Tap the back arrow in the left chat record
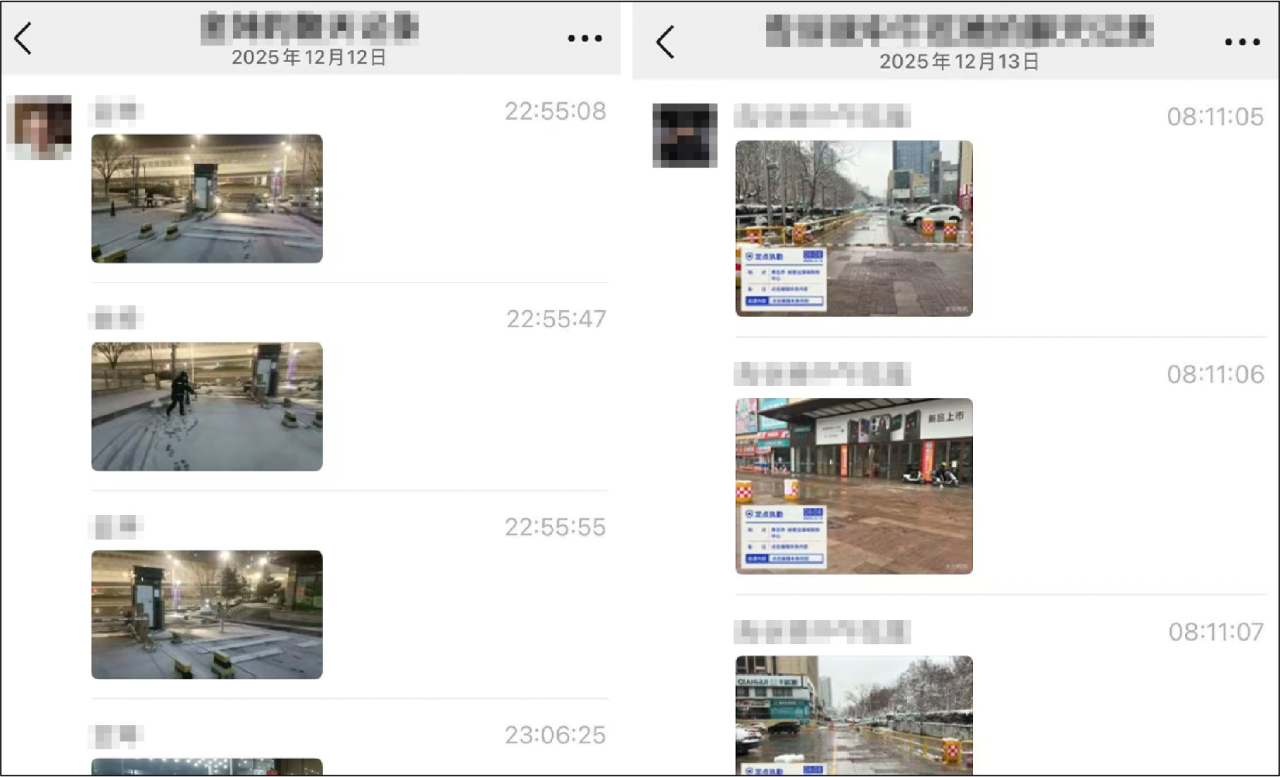 pyautogui.click(x=23, y=38)
